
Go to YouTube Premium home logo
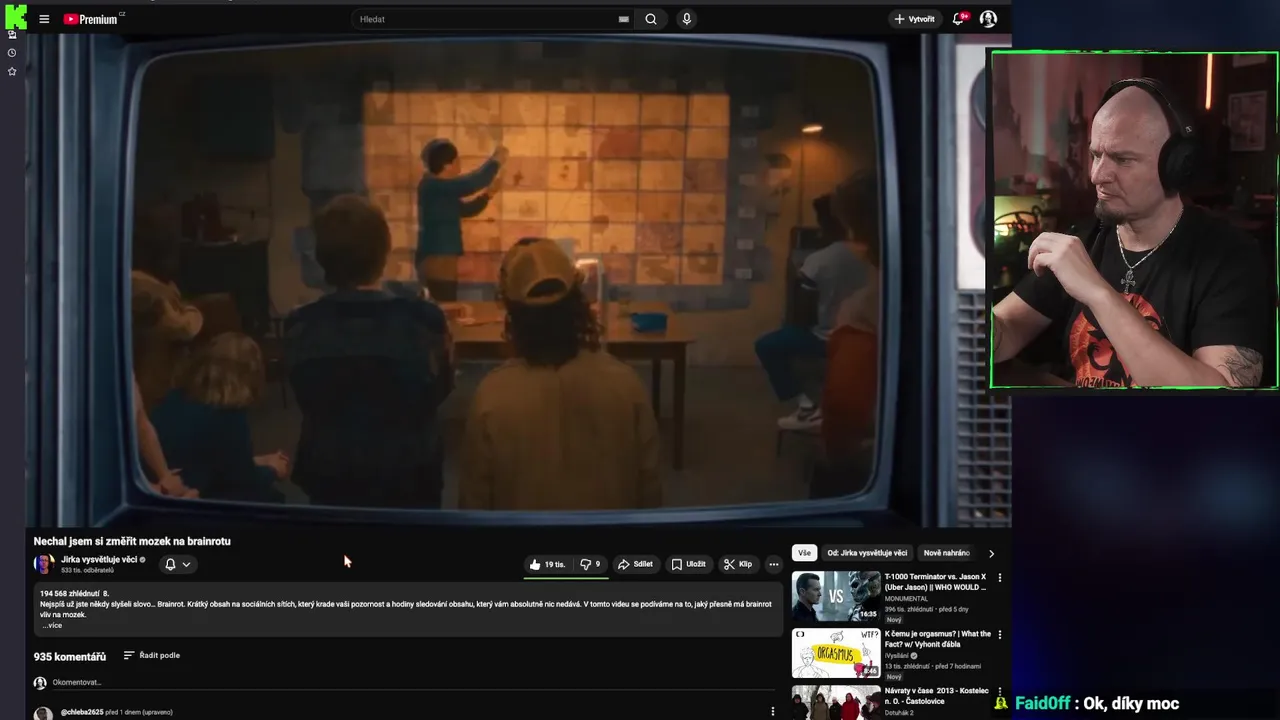[93, 19]
